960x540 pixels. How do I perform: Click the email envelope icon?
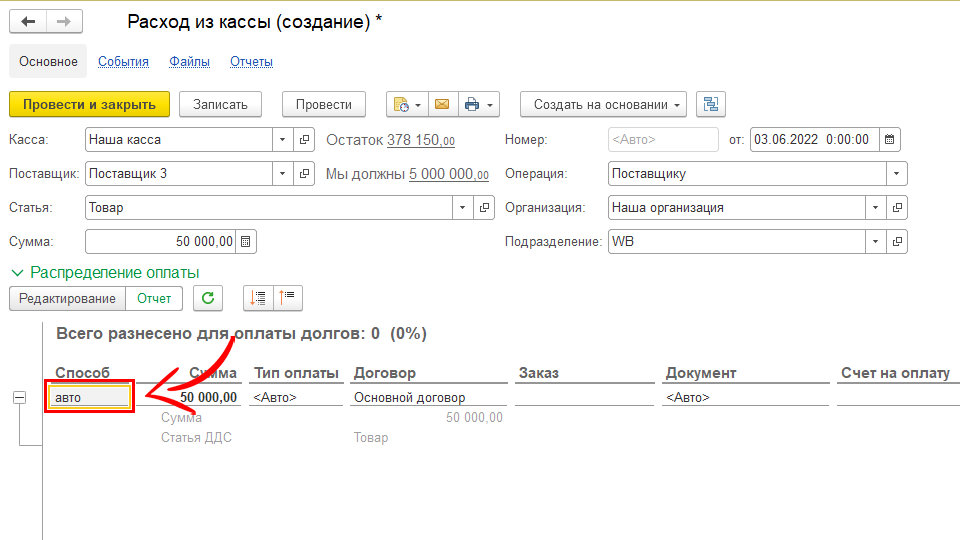(442, 104)
